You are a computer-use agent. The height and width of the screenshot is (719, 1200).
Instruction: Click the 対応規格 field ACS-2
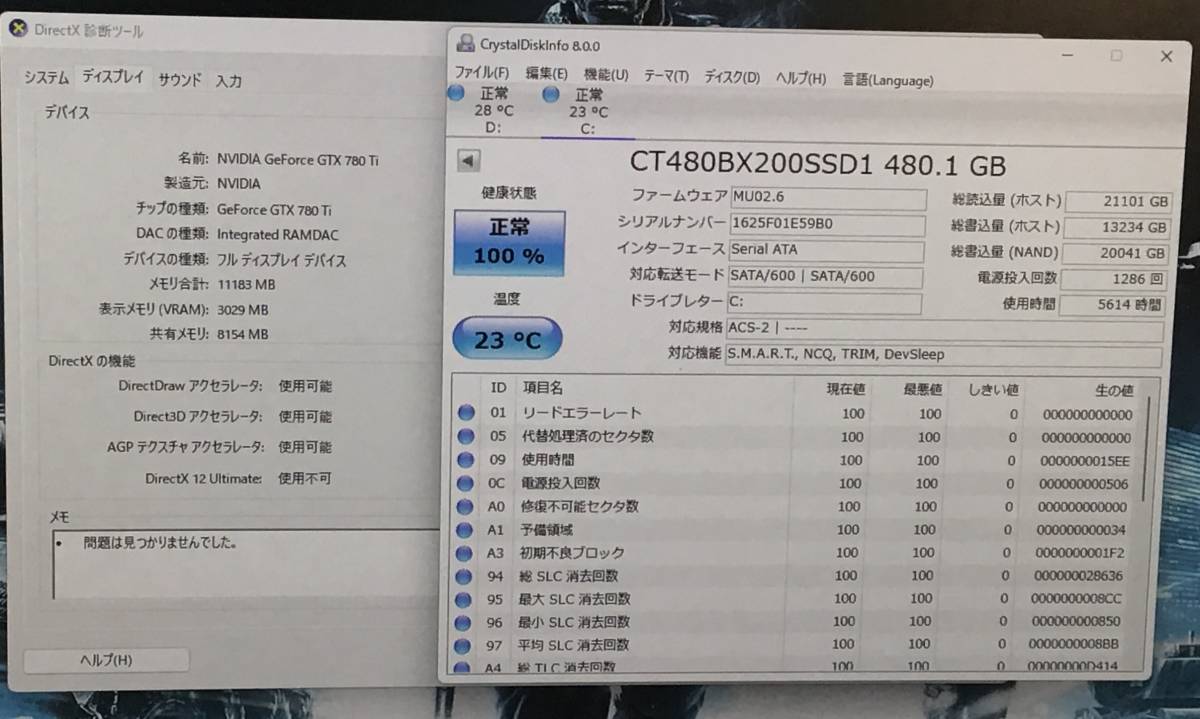944,330
